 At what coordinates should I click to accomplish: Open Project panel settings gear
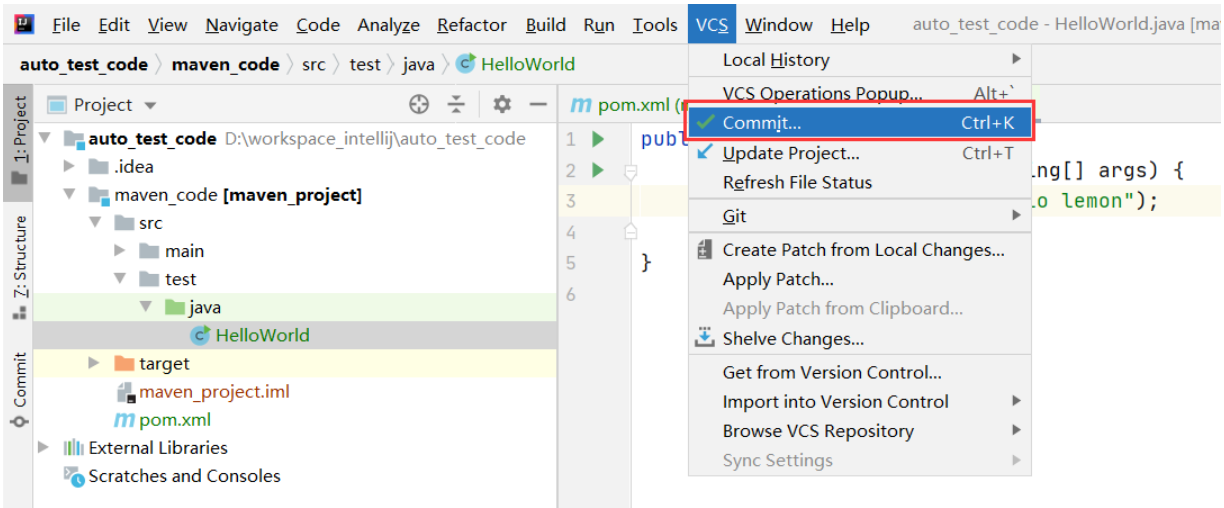[x=502, y=105]
